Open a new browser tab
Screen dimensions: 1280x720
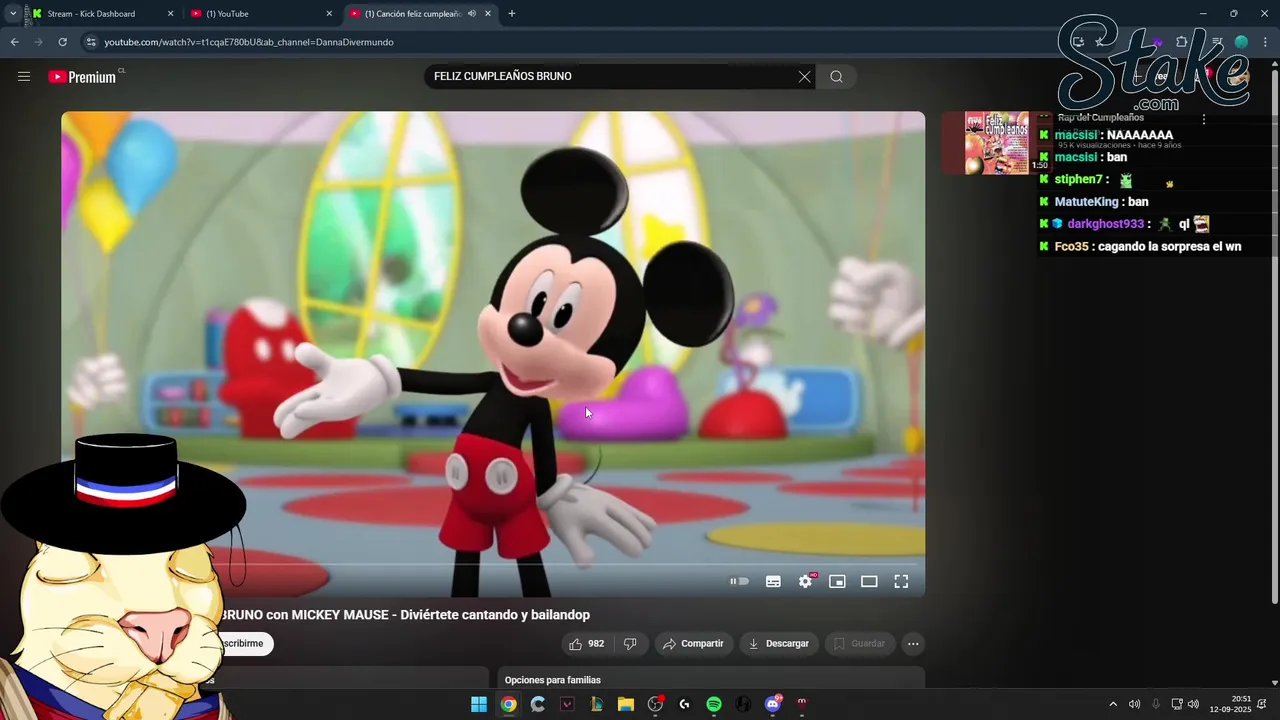512,14
